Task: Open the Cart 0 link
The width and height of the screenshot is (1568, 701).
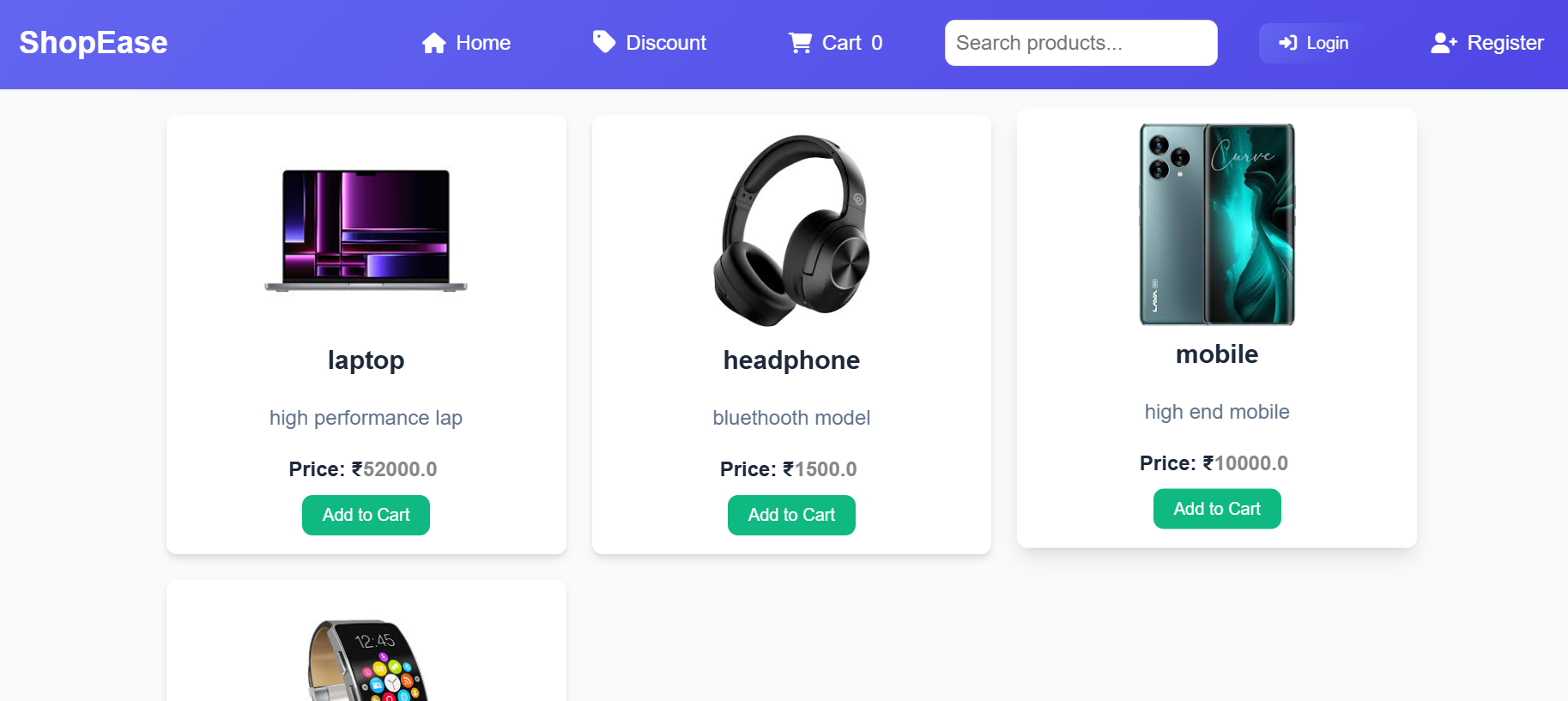Action: (x=851, y=43)
